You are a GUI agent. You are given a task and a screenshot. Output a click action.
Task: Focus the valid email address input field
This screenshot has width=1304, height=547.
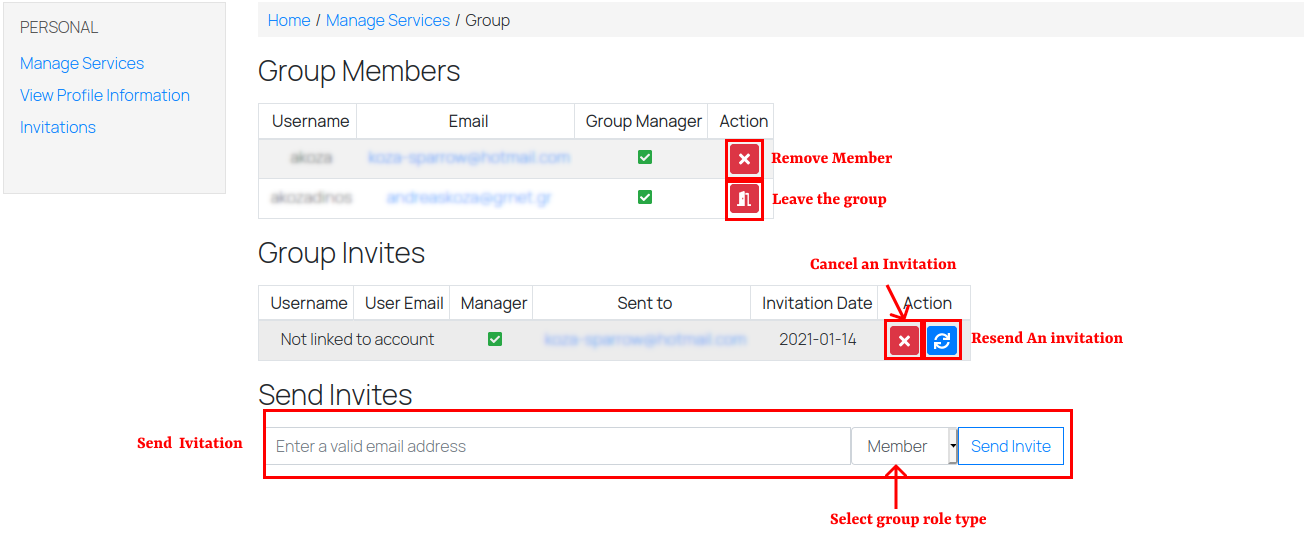pyautogui.click(x=558, y=446)
